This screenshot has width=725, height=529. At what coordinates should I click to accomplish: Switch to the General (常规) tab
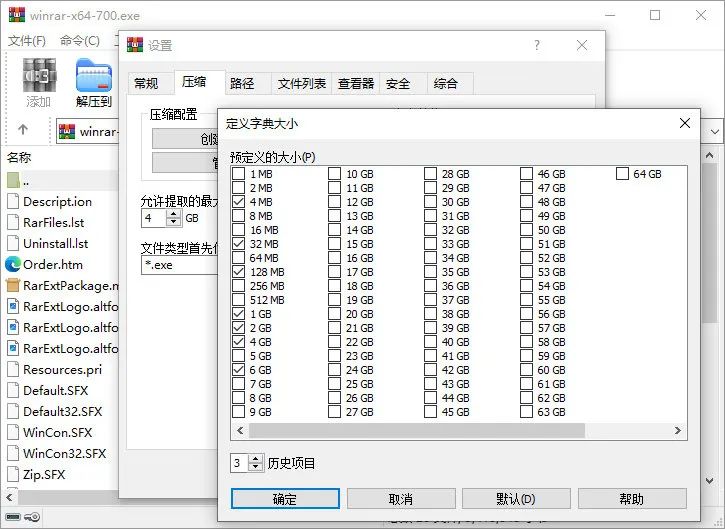147,84
